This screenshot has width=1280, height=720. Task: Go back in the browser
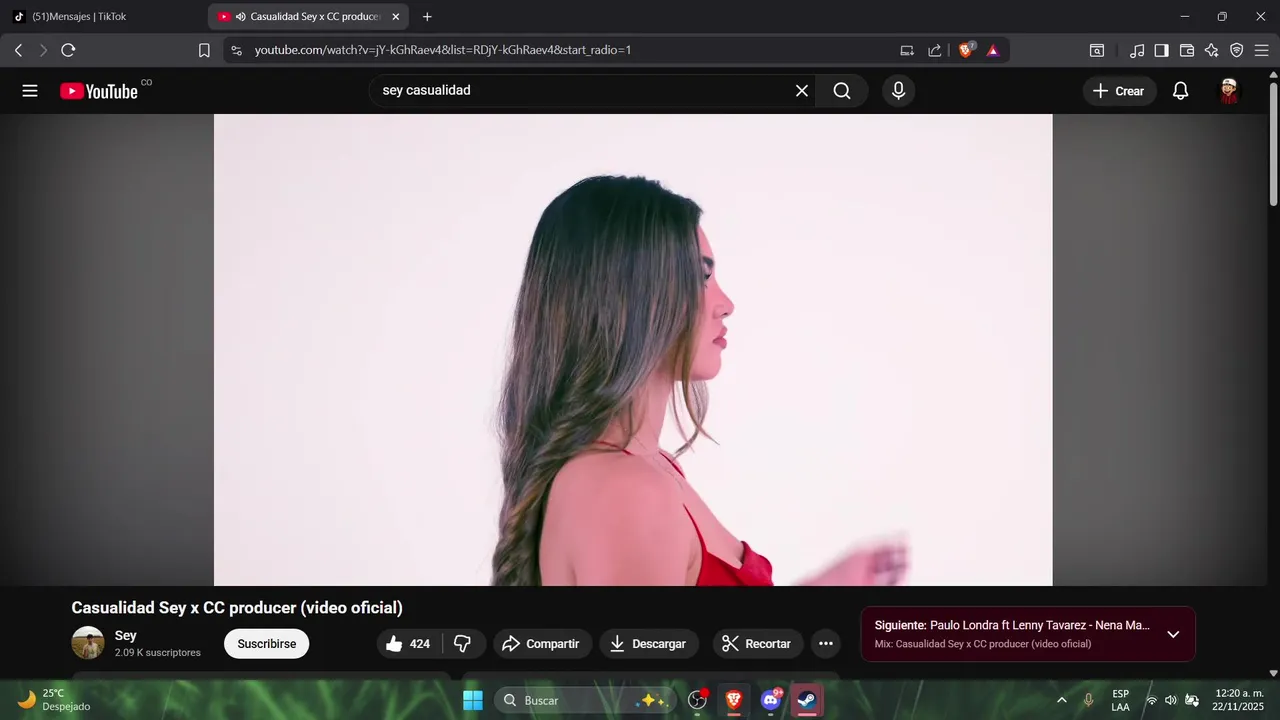pyautogui.click(x=18, y=50)
